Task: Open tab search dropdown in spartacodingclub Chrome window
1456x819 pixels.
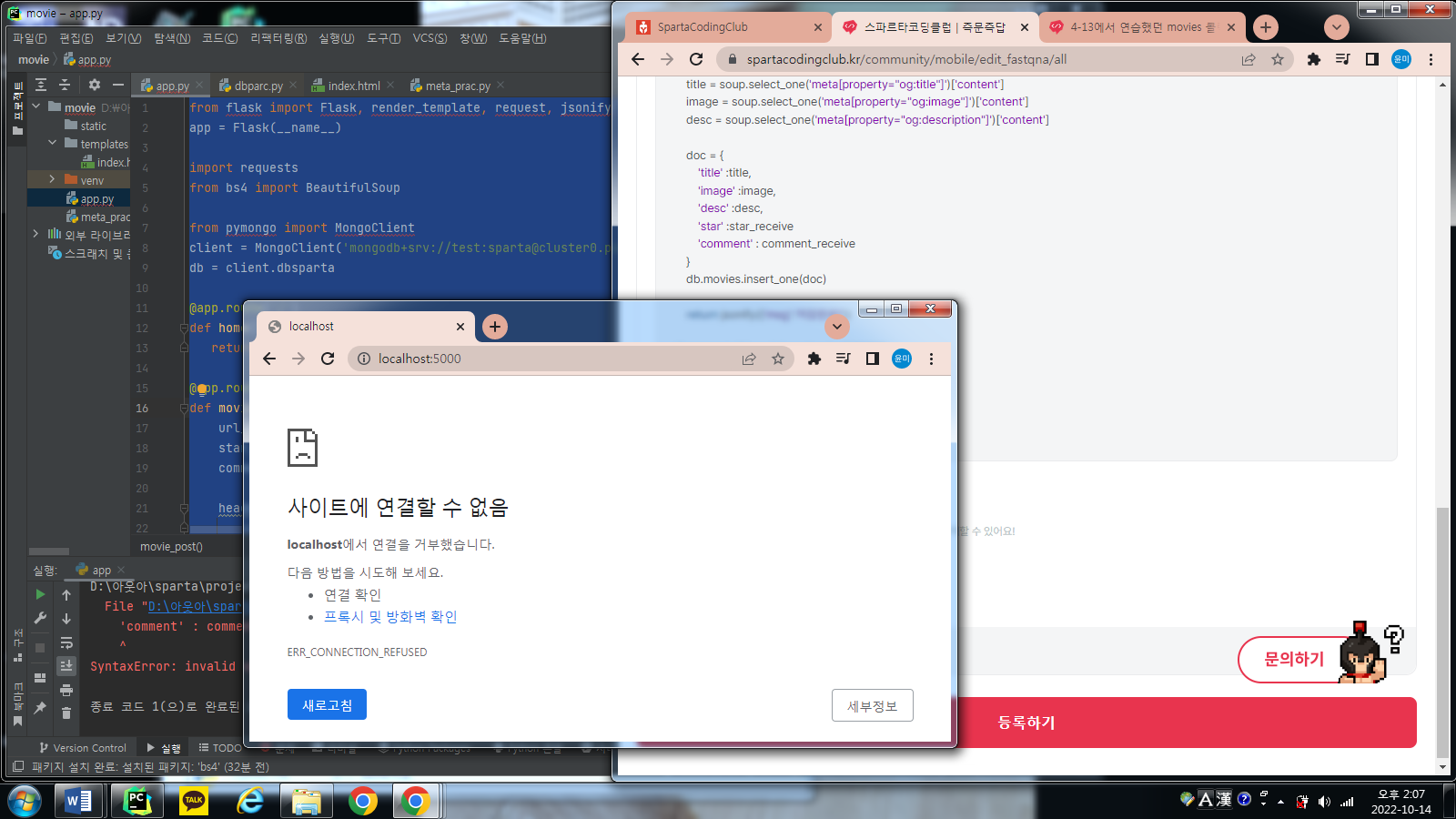Action: coord(1337,27)
